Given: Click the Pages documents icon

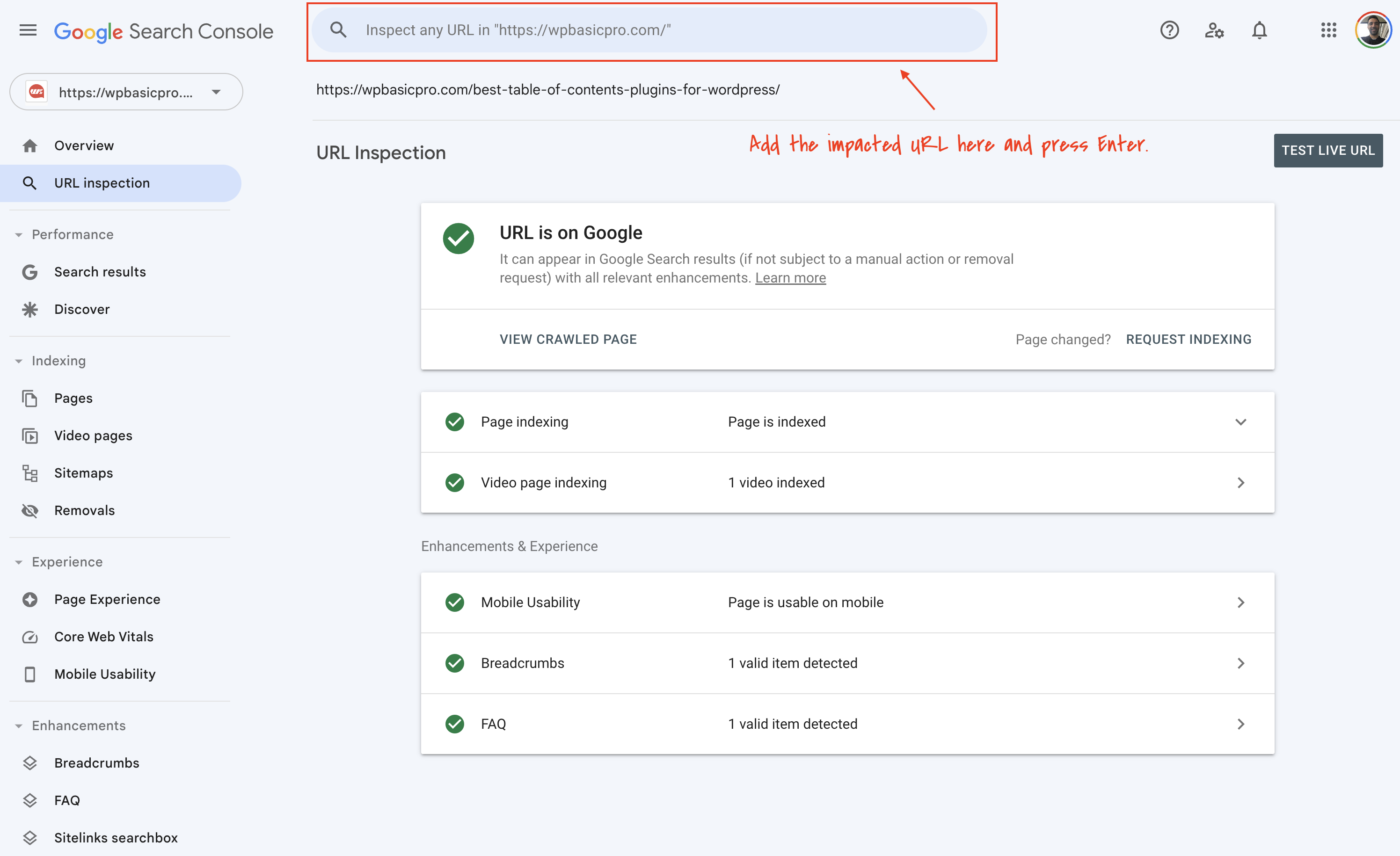Looking at the screenshot, I should (29, 398).
